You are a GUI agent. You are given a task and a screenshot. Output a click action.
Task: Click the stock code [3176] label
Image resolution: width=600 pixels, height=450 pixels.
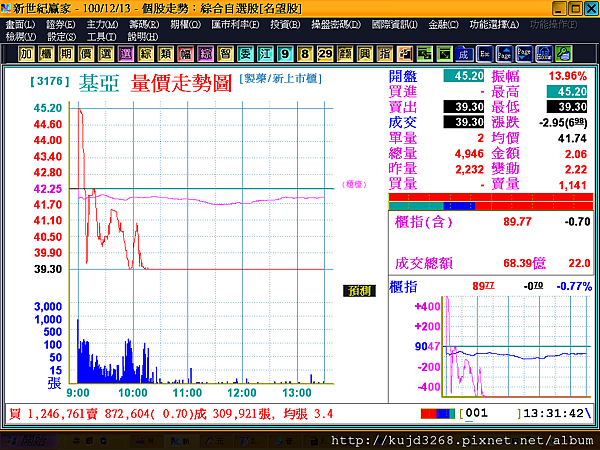click(x=50, y=81)
